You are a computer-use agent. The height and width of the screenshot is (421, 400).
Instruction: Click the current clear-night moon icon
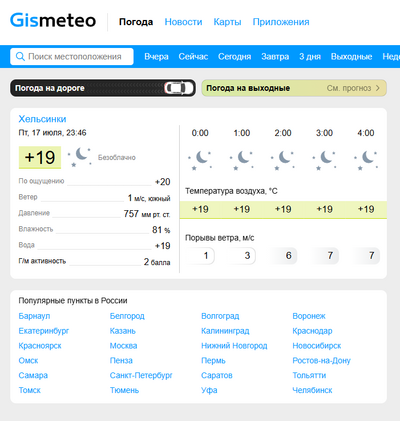80,157
